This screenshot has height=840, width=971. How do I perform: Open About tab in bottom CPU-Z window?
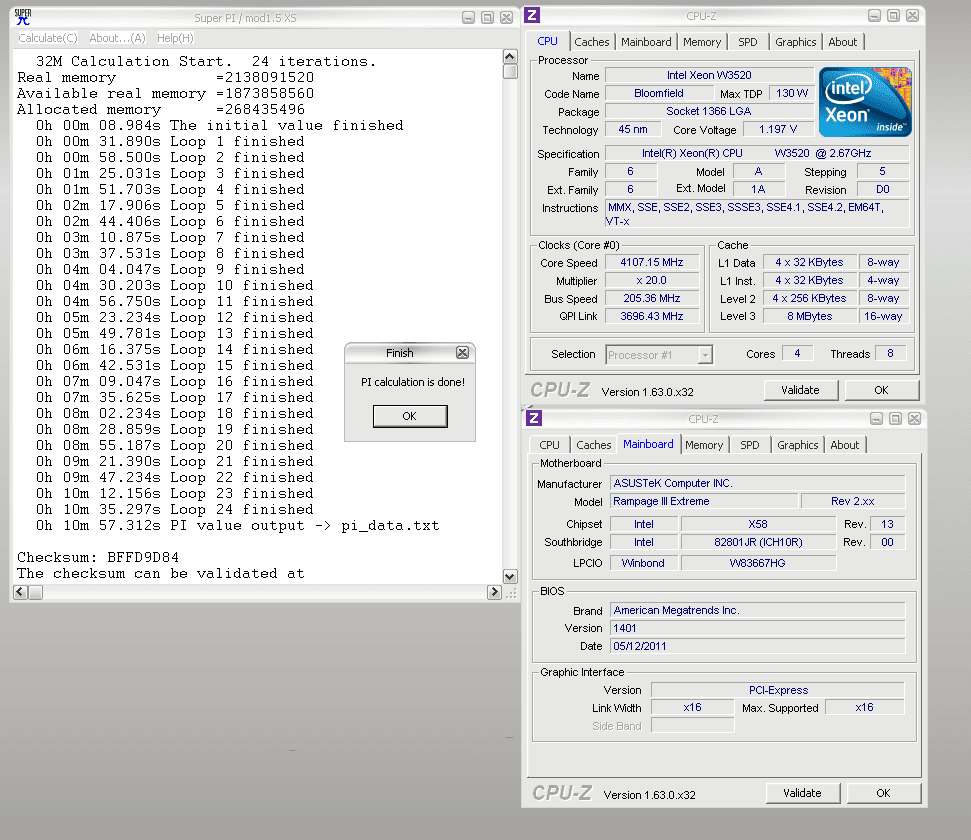pos(845,445)
